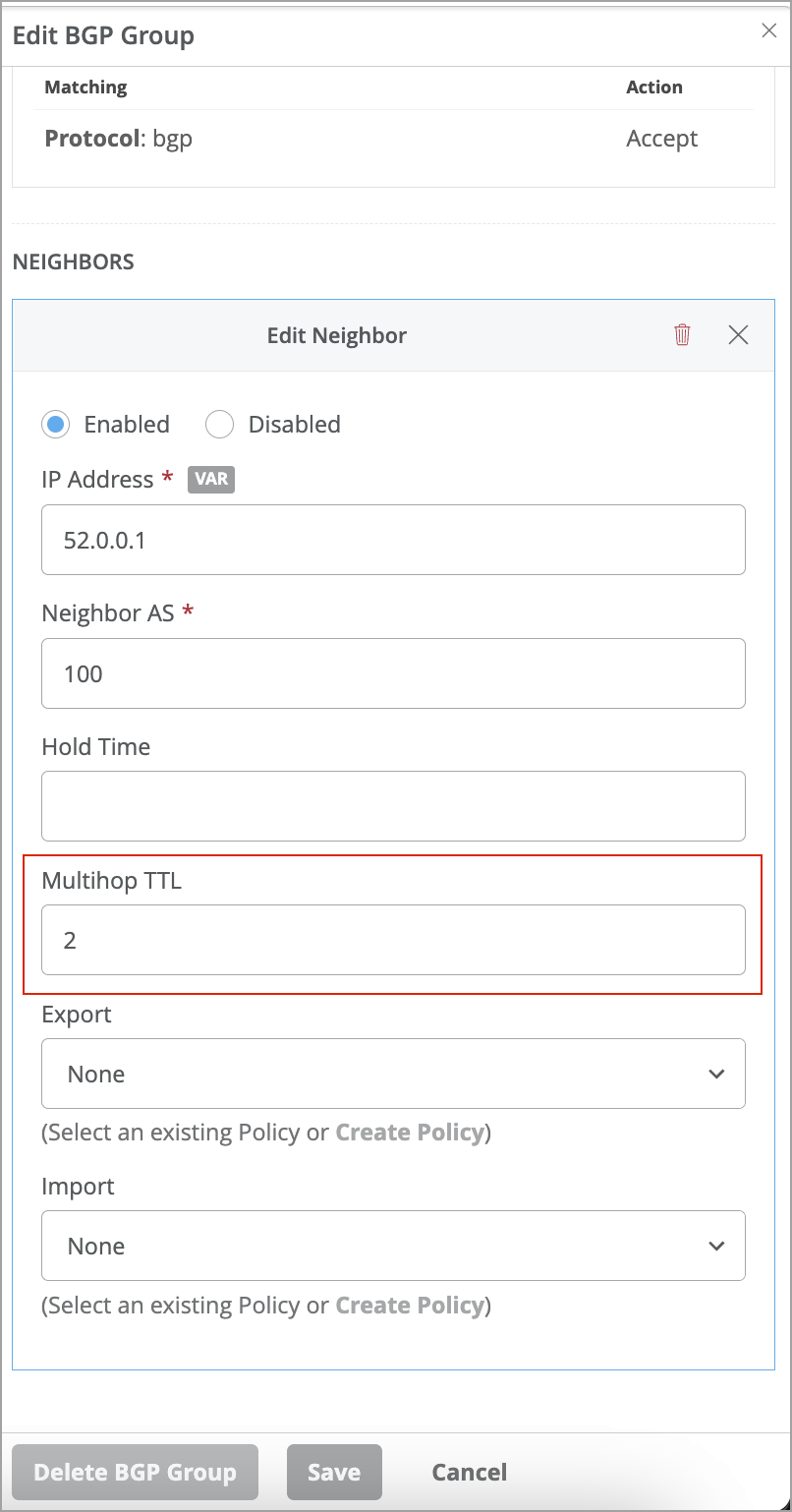Click Create Policy link under Export
Screen dimensions: 792x1512
click(410, 1133)
